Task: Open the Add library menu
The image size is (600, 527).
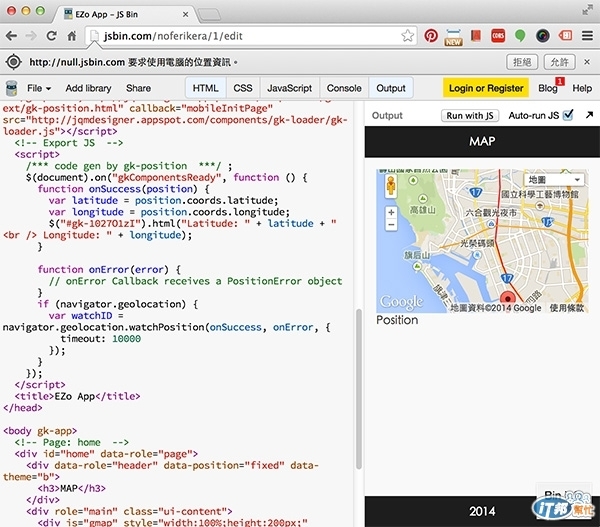Action: pyautogui.click(x=88, y=88)
